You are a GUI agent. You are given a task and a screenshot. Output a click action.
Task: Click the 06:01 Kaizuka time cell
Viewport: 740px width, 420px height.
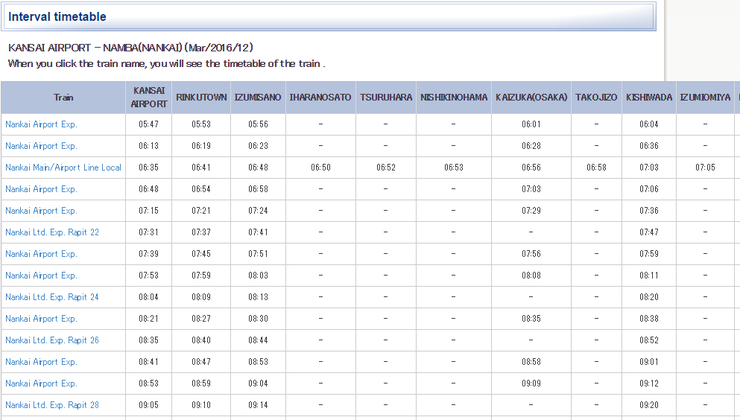click(x=531, y=125)
